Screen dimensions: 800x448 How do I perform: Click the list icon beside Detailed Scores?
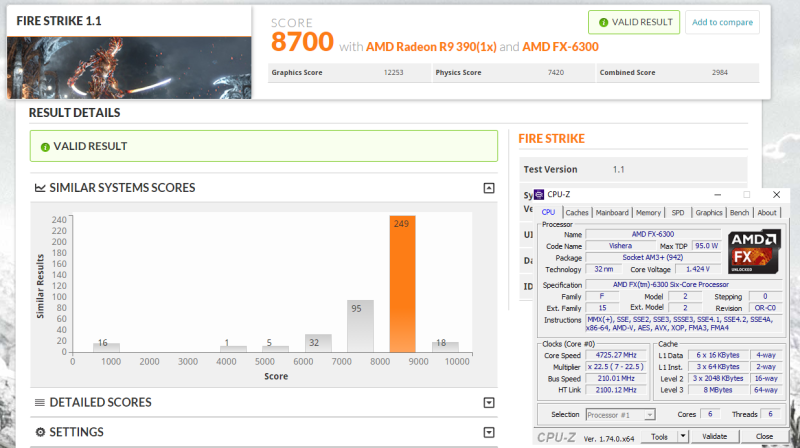tap(40, 403)
